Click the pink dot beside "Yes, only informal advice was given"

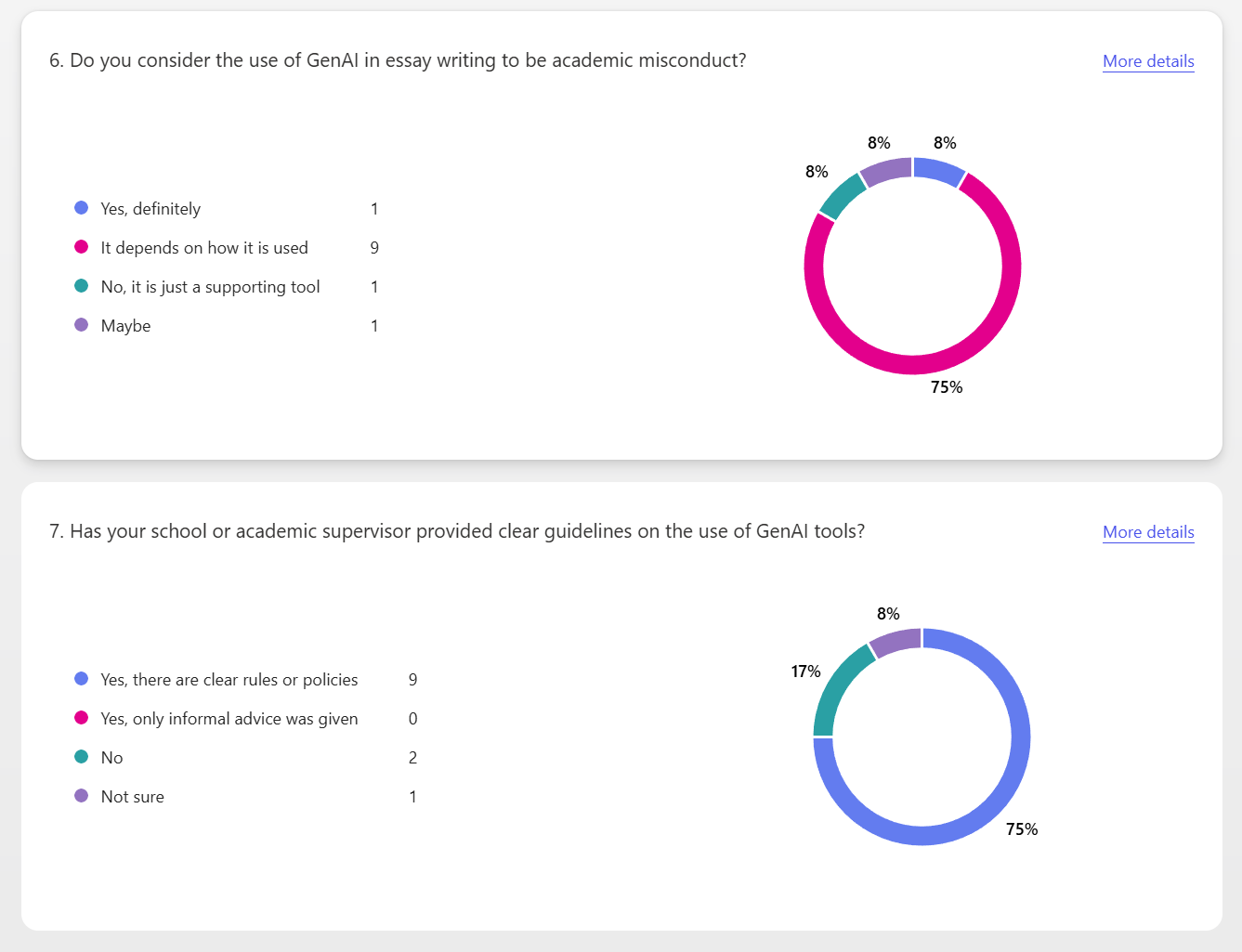tap(82, 718)
